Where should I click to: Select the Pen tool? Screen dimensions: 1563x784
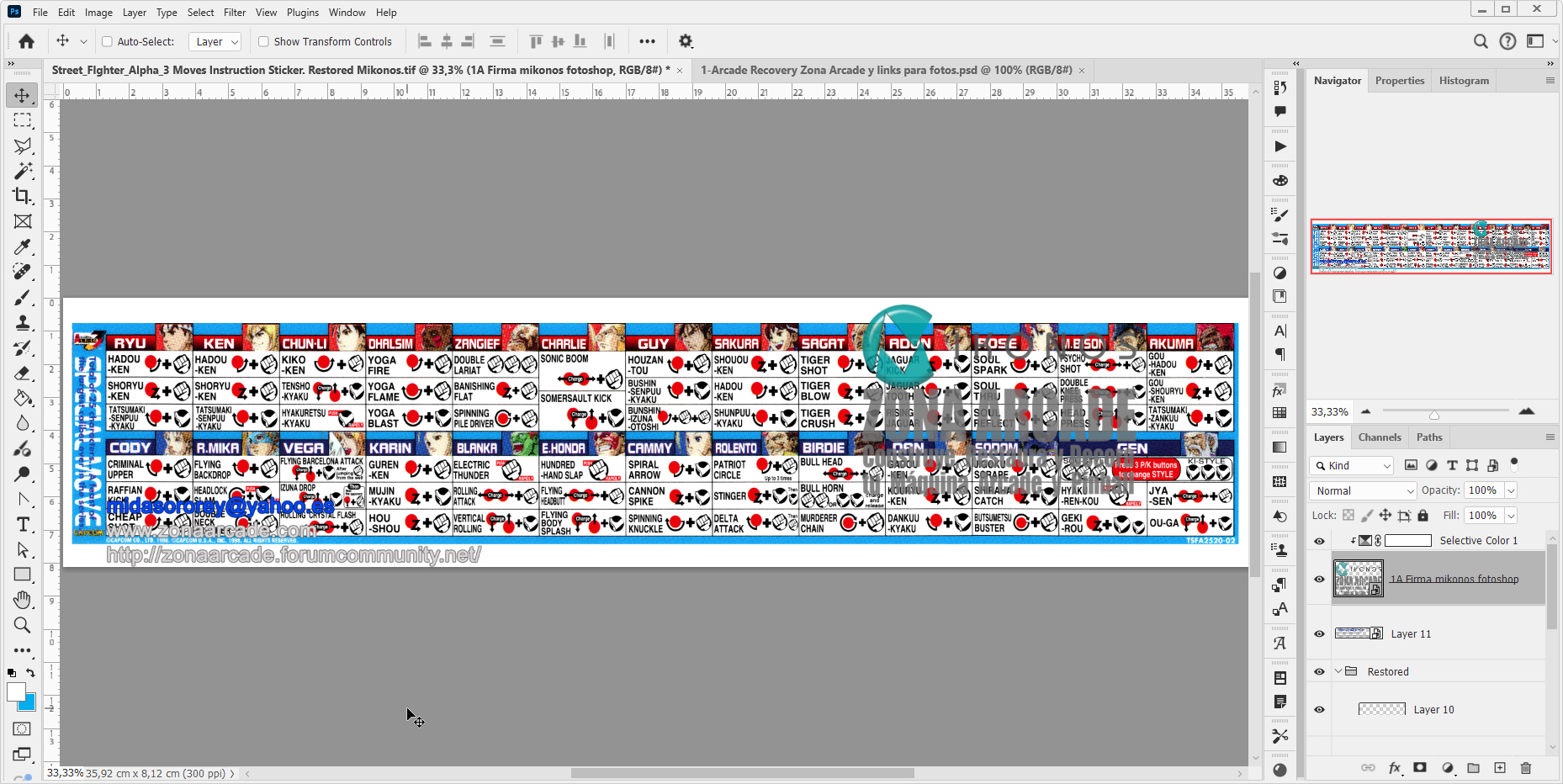[x=23, y=500]
